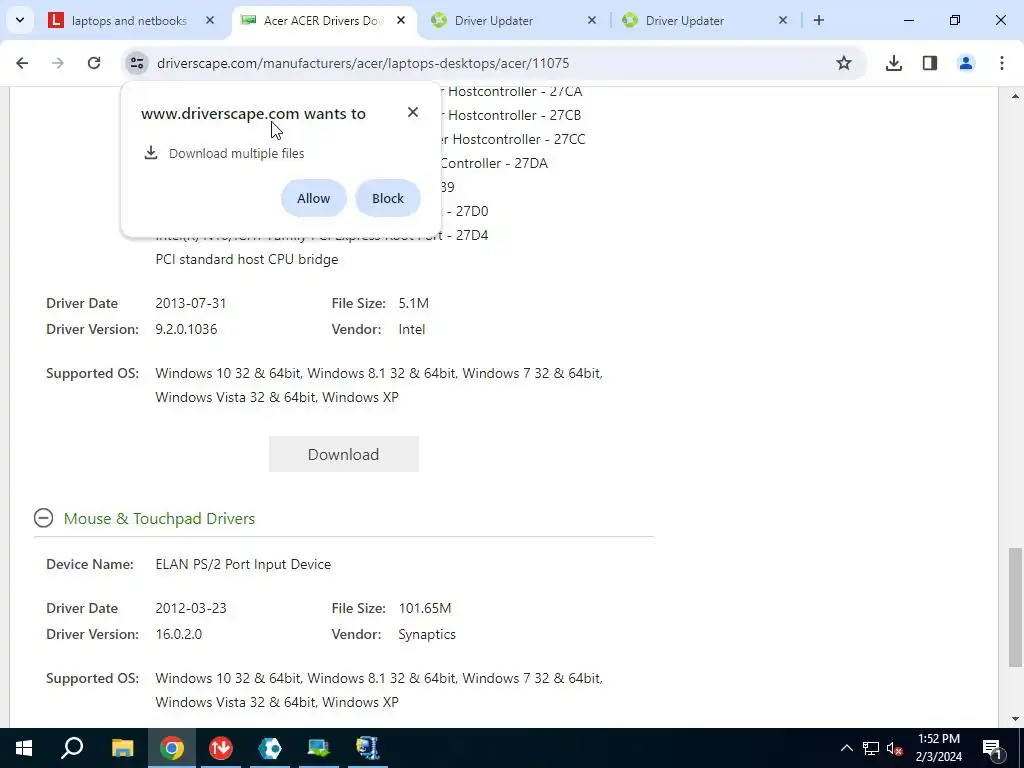Screen dimensions: 1024x768
Task: Open Windows Start menu
Action: (x=24, y=748)
